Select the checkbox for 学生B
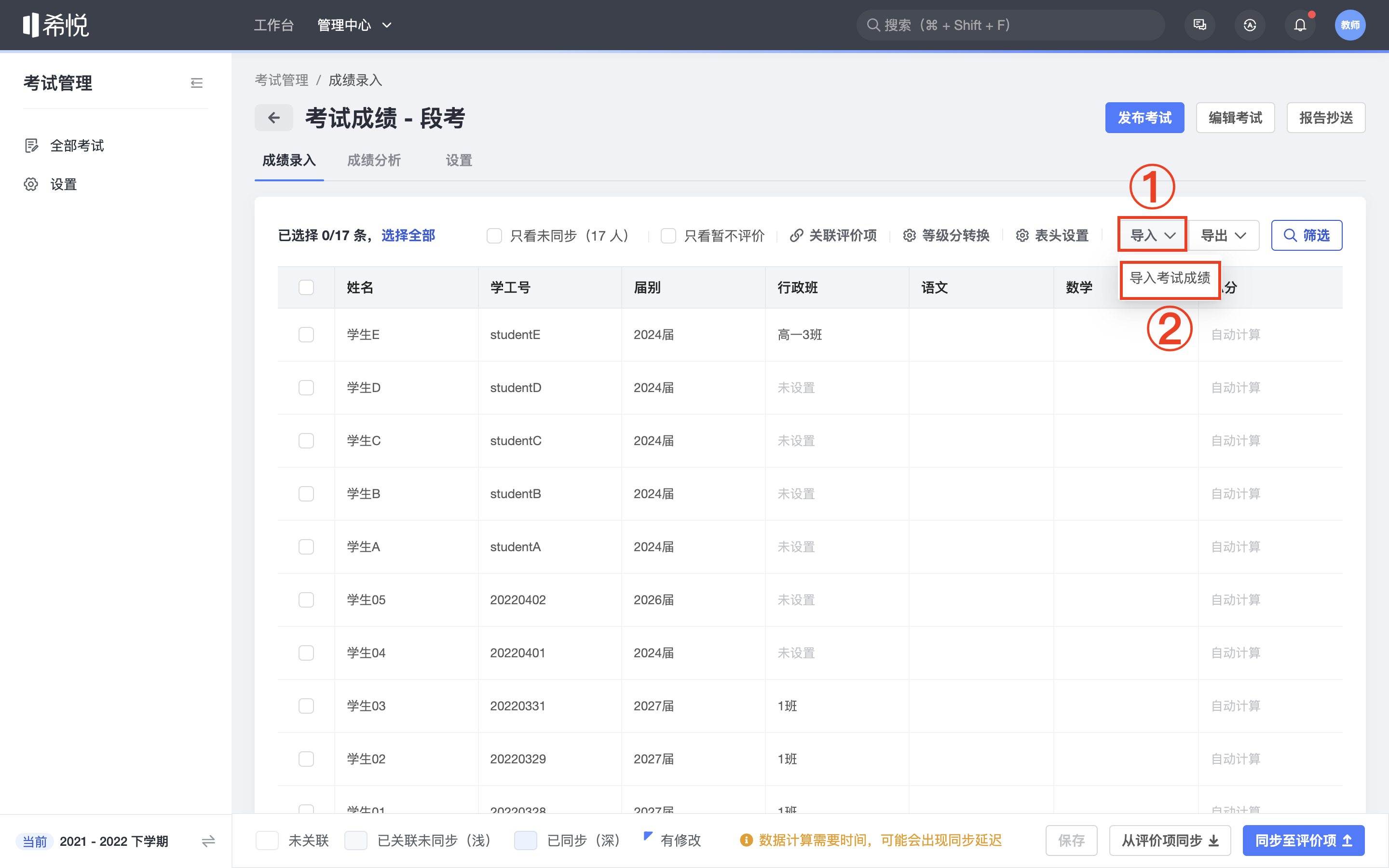 [x=306, y=494]
